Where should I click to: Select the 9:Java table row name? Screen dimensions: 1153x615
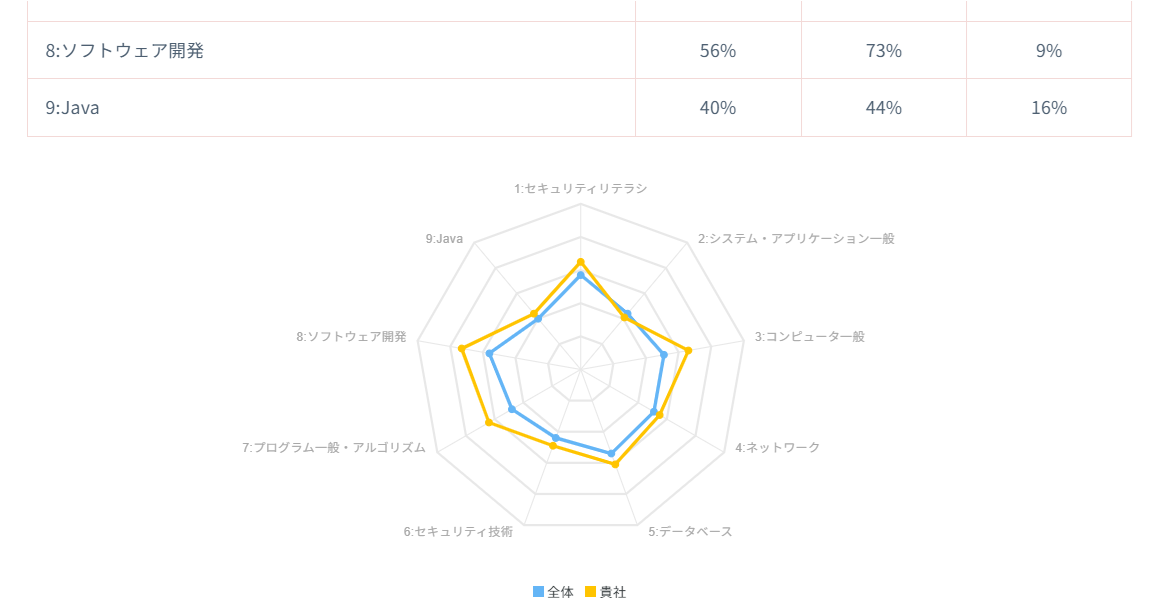[72, 108]
